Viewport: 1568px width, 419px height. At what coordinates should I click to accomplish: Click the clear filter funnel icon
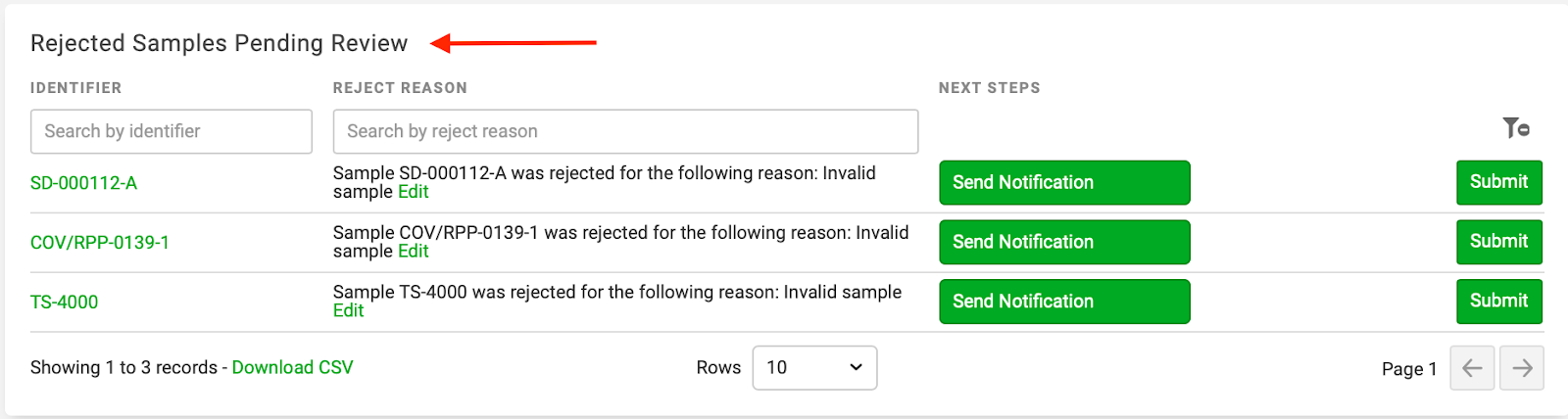click(1516, 128)
